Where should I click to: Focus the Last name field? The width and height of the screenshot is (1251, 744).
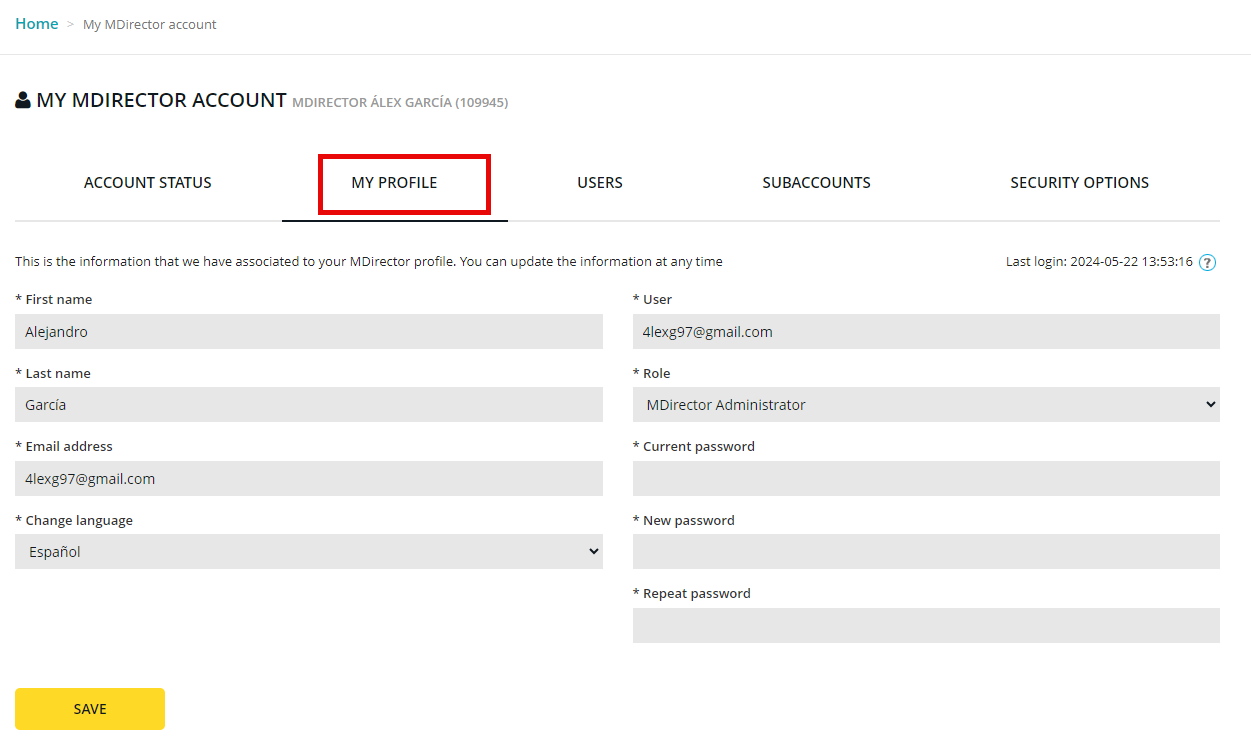(x=308, y=405)
